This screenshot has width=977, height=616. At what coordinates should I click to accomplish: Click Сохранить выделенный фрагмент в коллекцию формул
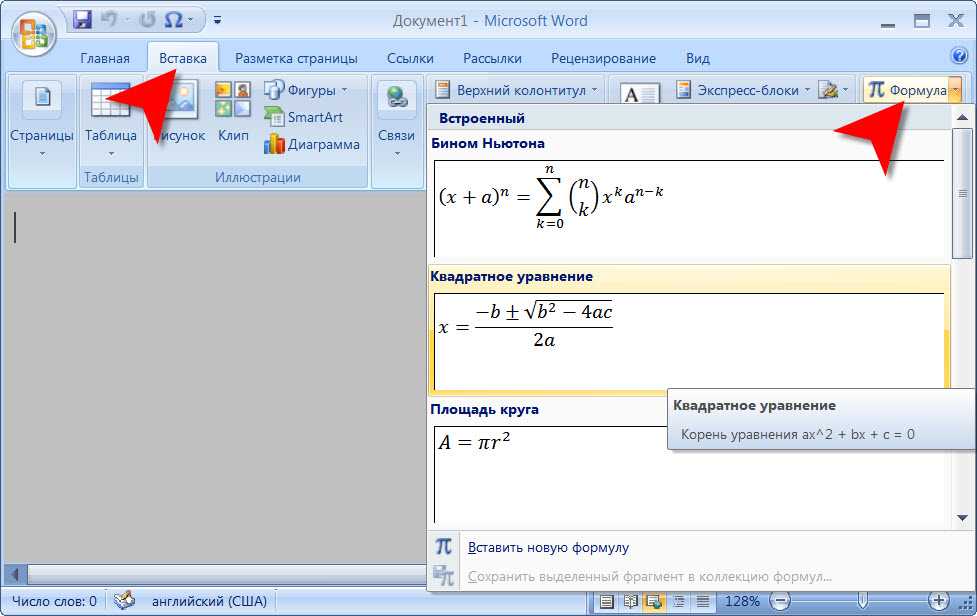(650, 577)
